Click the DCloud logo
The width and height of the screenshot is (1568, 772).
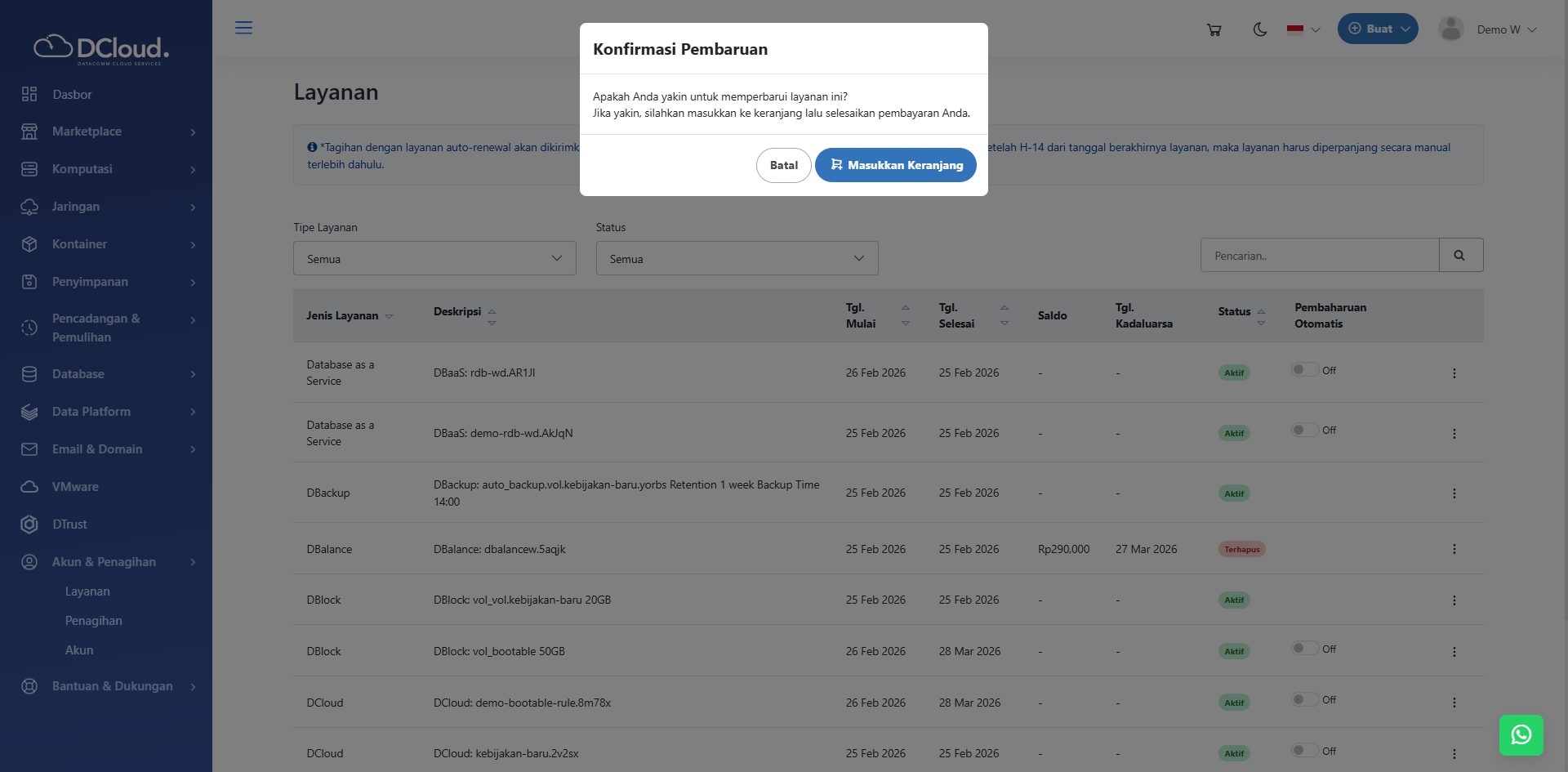[x=101, y=49]
